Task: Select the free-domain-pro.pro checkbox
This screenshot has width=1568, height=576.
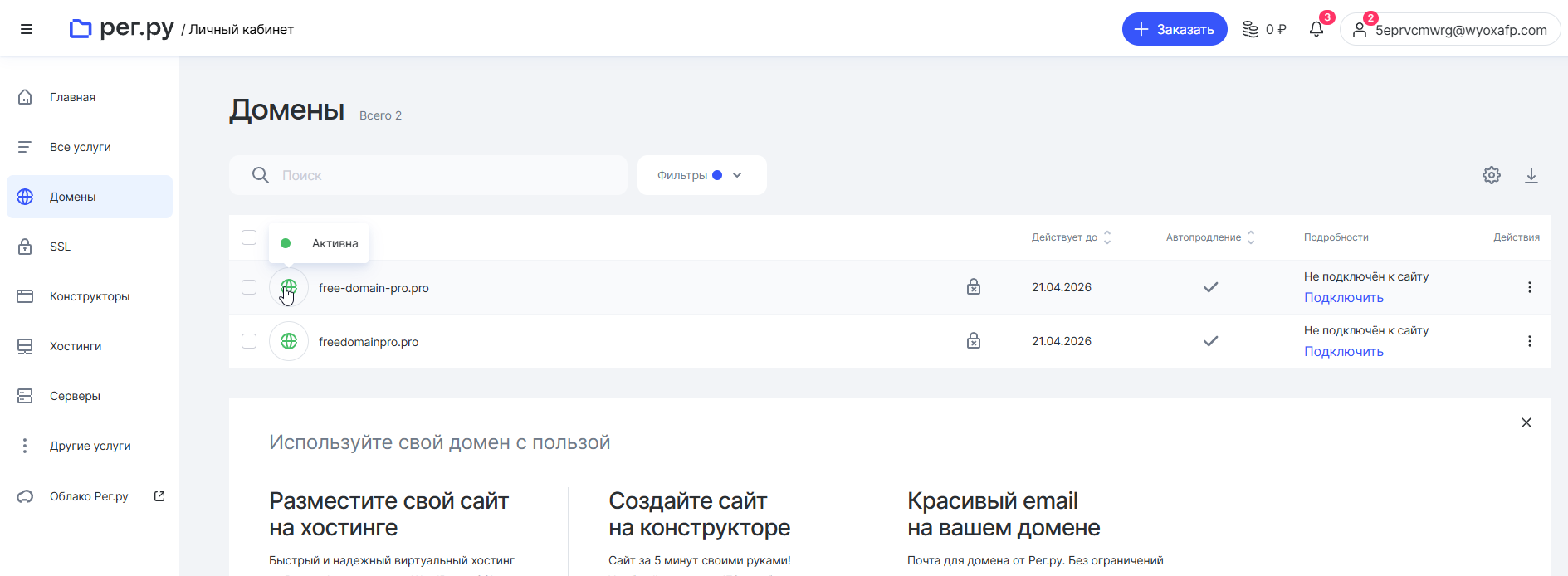Action: (x=249, y=287)
